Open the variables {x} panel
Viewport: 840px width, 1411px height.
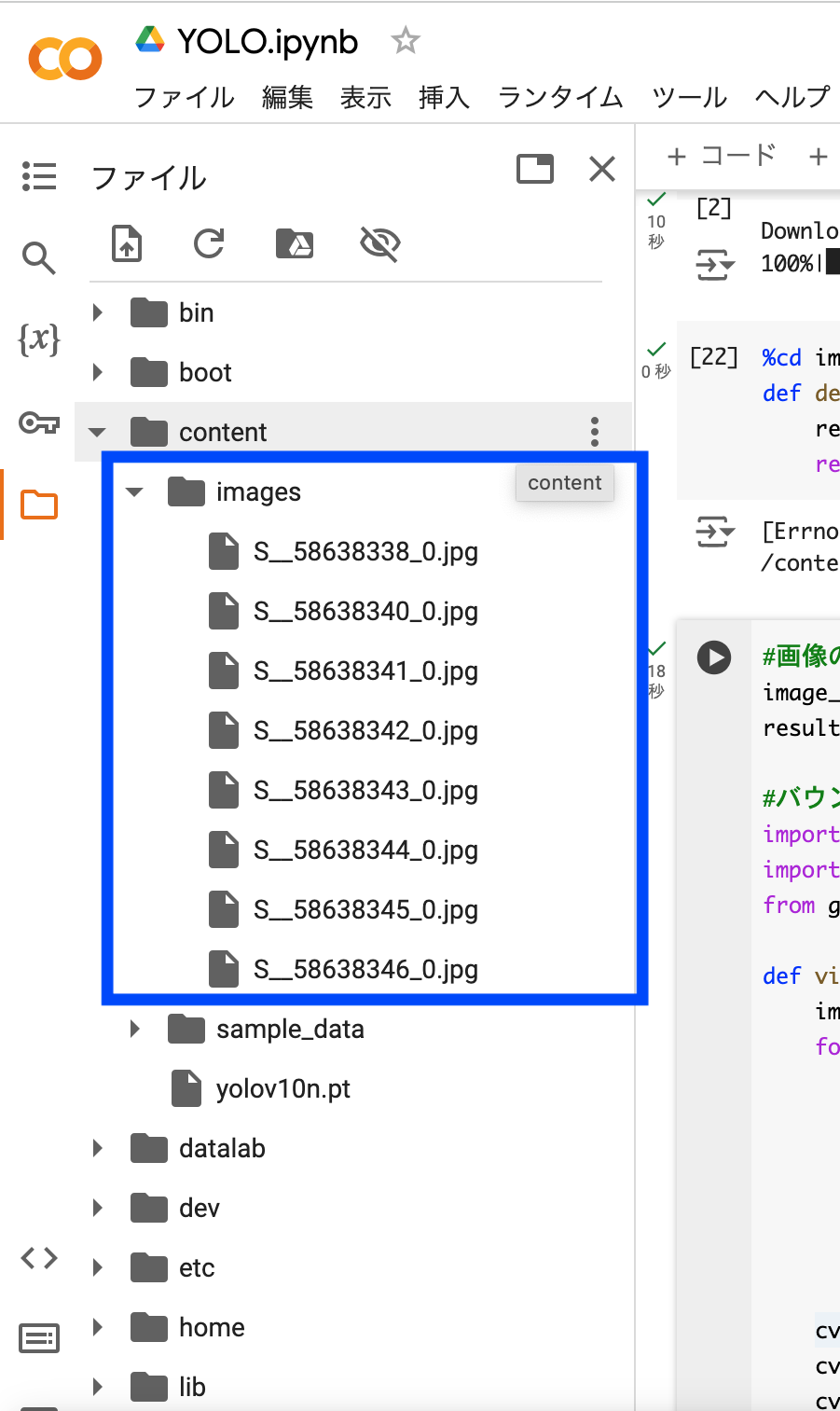coord(39,339)
